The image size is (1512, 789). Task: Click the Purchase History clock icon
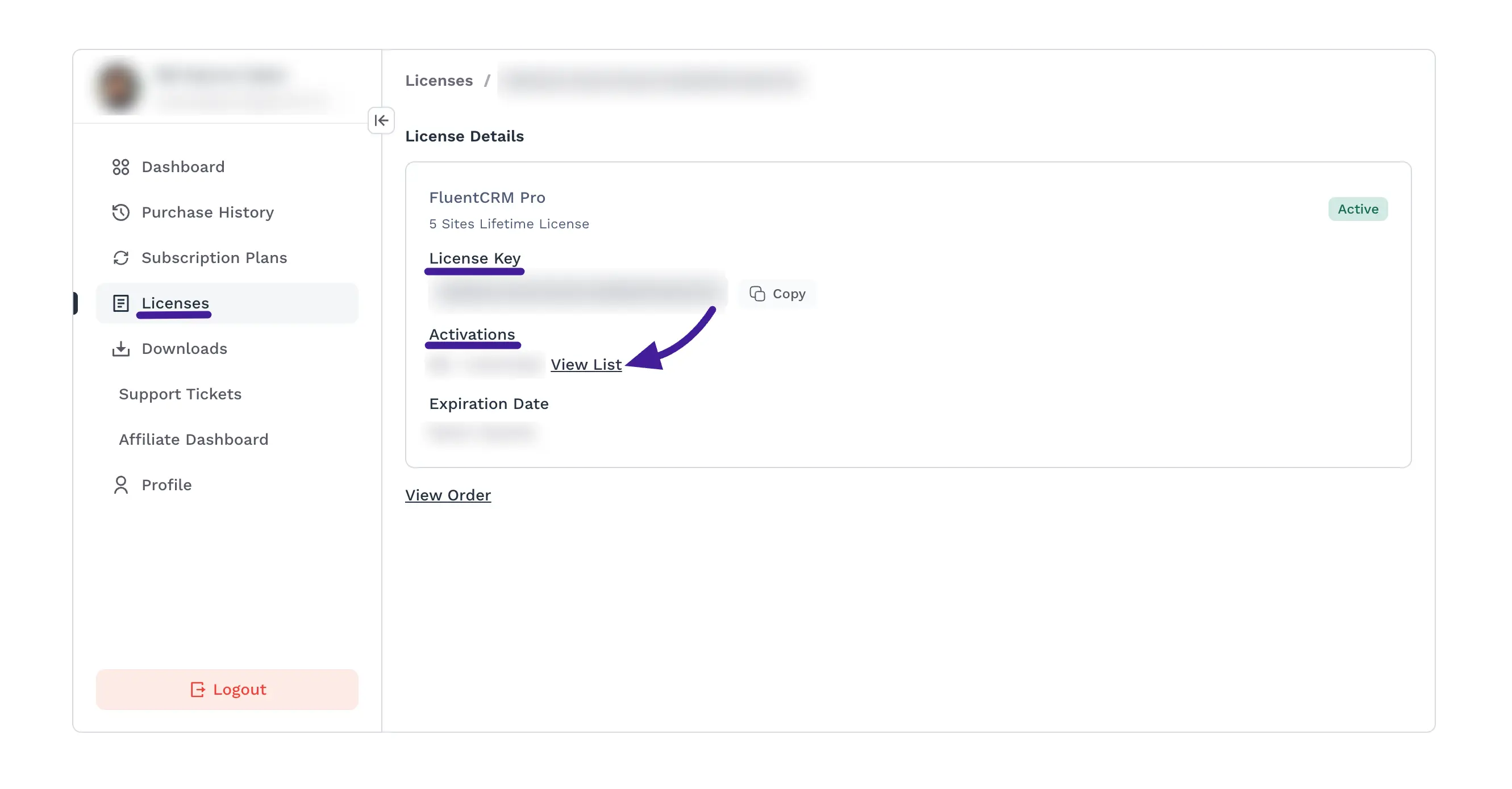[x=120, y=212]
